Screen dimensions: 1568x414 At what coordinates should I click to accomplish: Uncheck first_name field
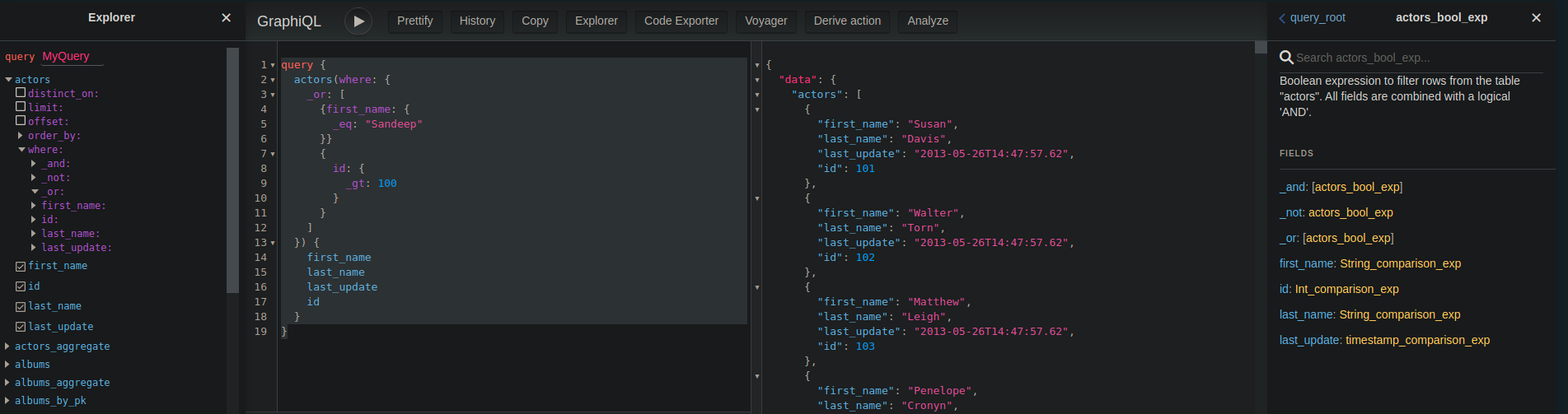point(21,266)
